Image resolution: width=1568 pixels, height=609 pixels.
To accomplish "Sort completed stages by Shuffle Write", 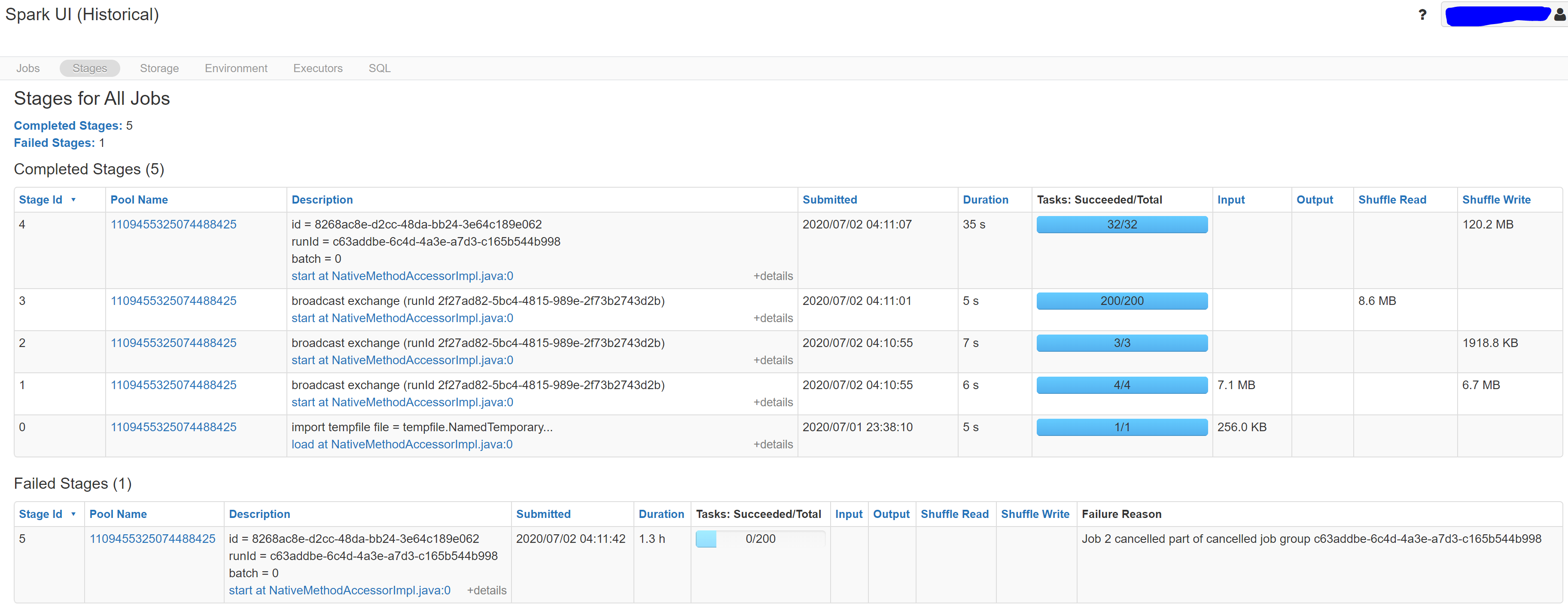I will tap(1495, 200).
